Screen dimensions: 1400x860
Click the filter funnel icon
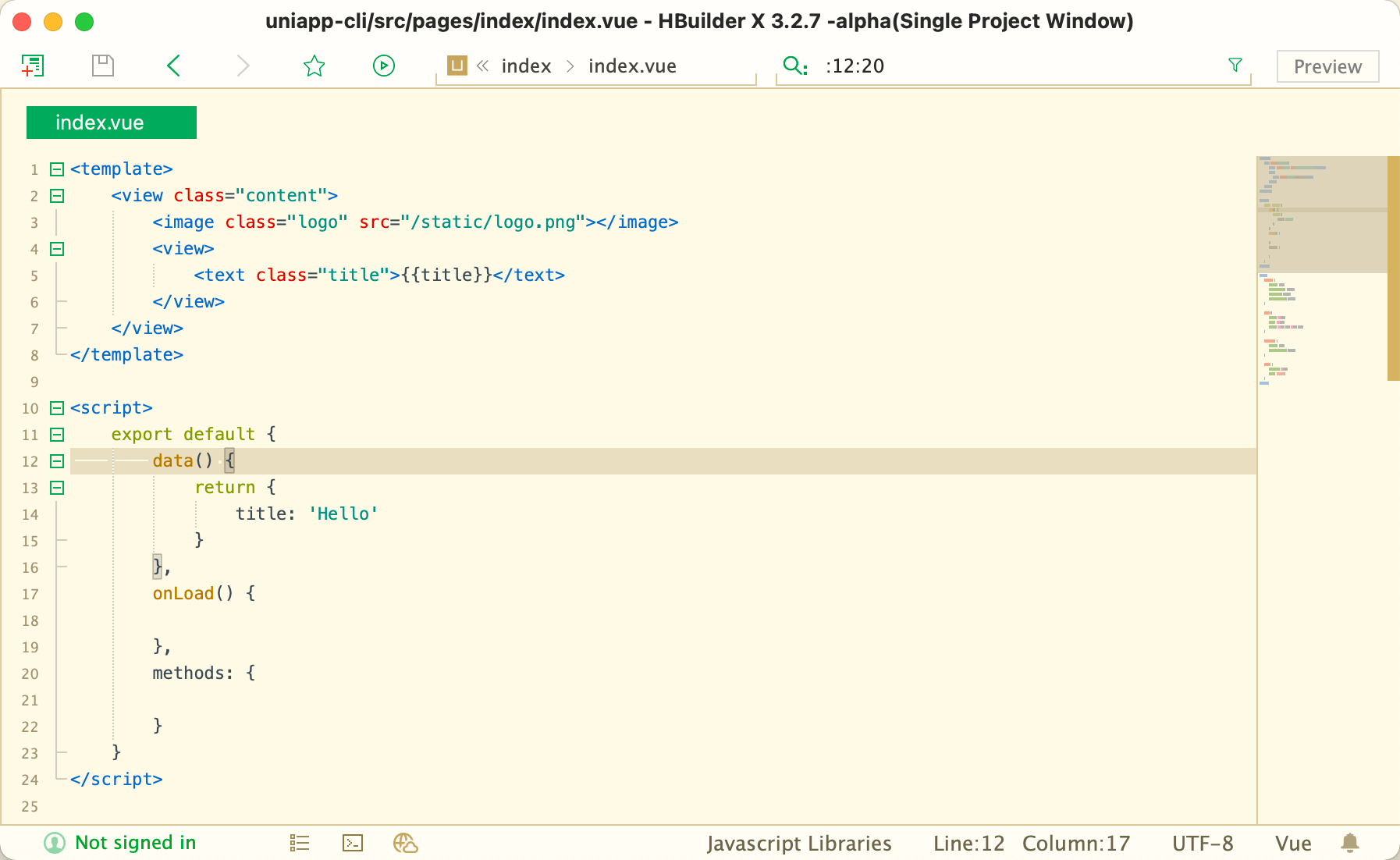pyautogui.click(x=1235, y=65)
